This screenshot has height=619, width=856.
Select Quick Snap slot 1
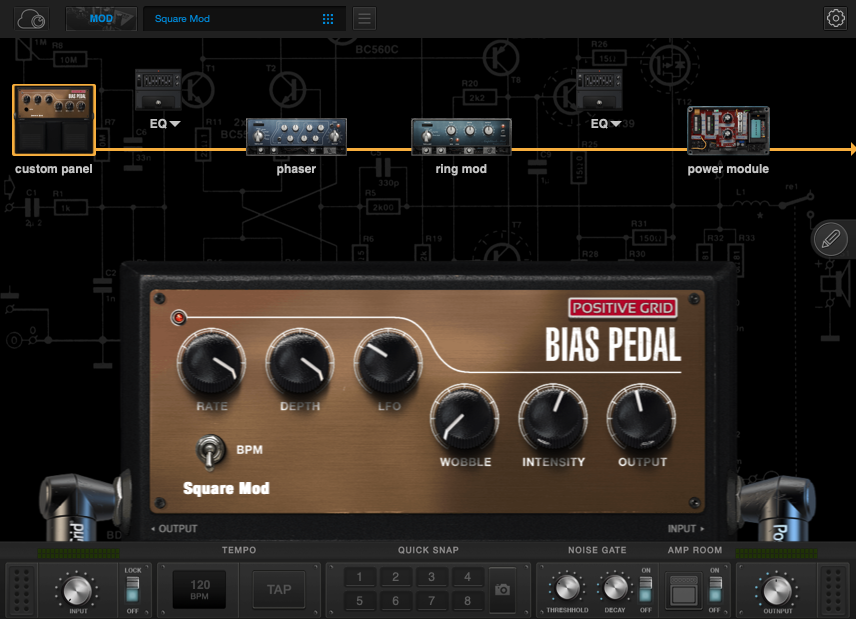pos(359,577)
